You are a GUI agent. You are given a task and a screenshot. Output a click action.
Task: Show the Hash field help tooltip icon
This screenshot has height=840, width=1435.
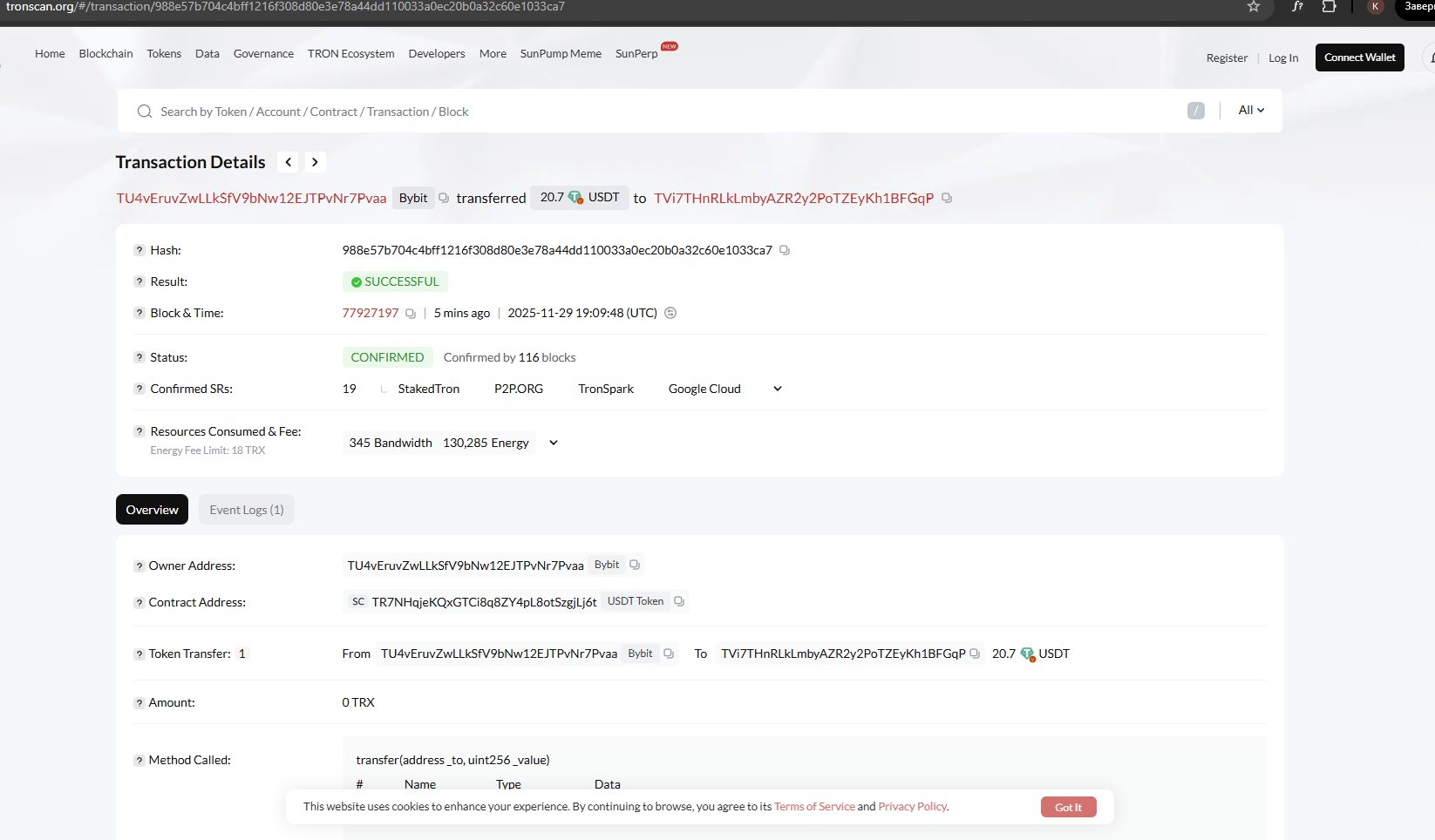pyautogui.click(x=139, y=250)
